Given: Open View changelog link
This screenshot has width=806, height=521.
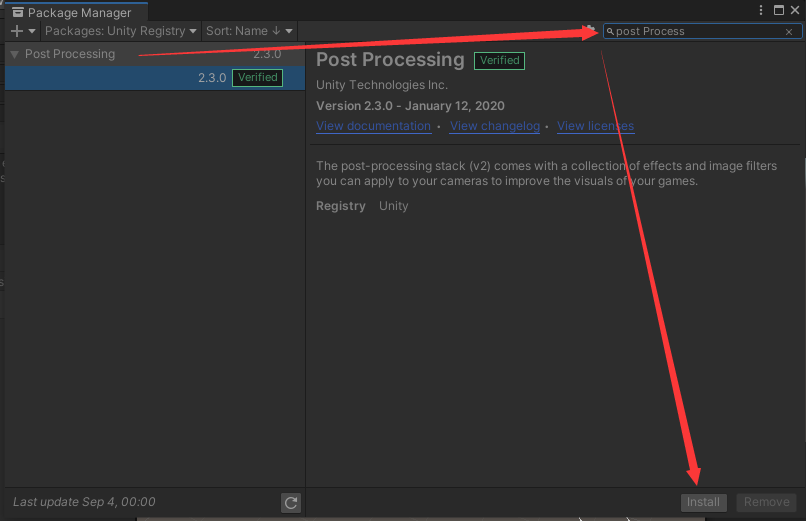Looking at the screenshot, I should point(495,126).
